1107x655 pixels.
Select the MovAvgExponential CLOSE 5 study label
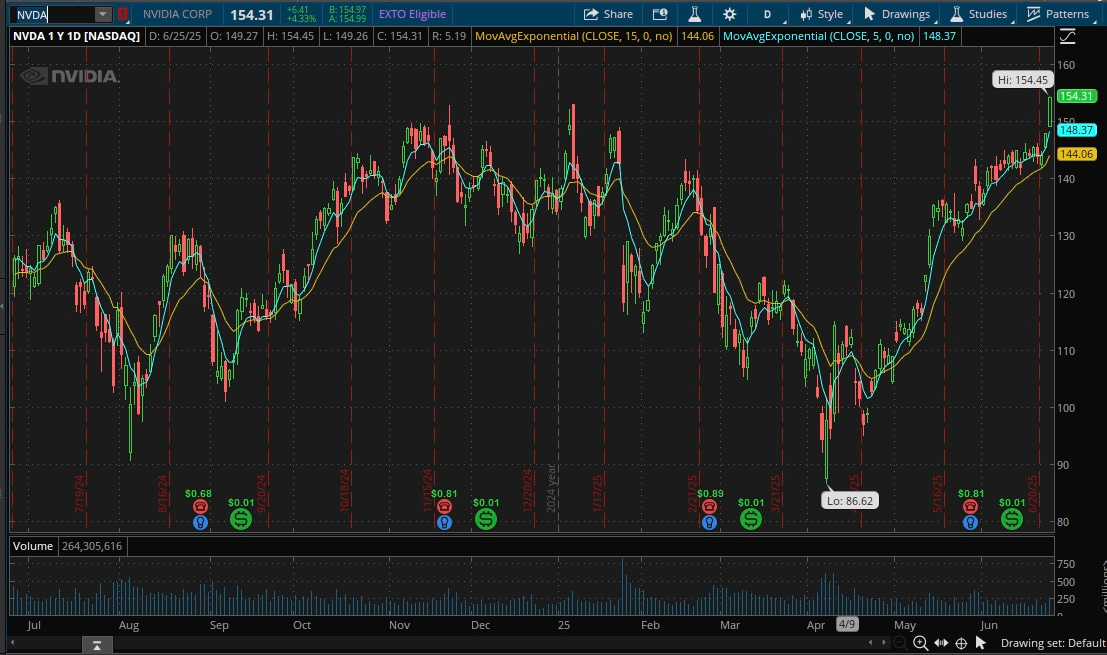pyautogui.click(x=818, y=36)
